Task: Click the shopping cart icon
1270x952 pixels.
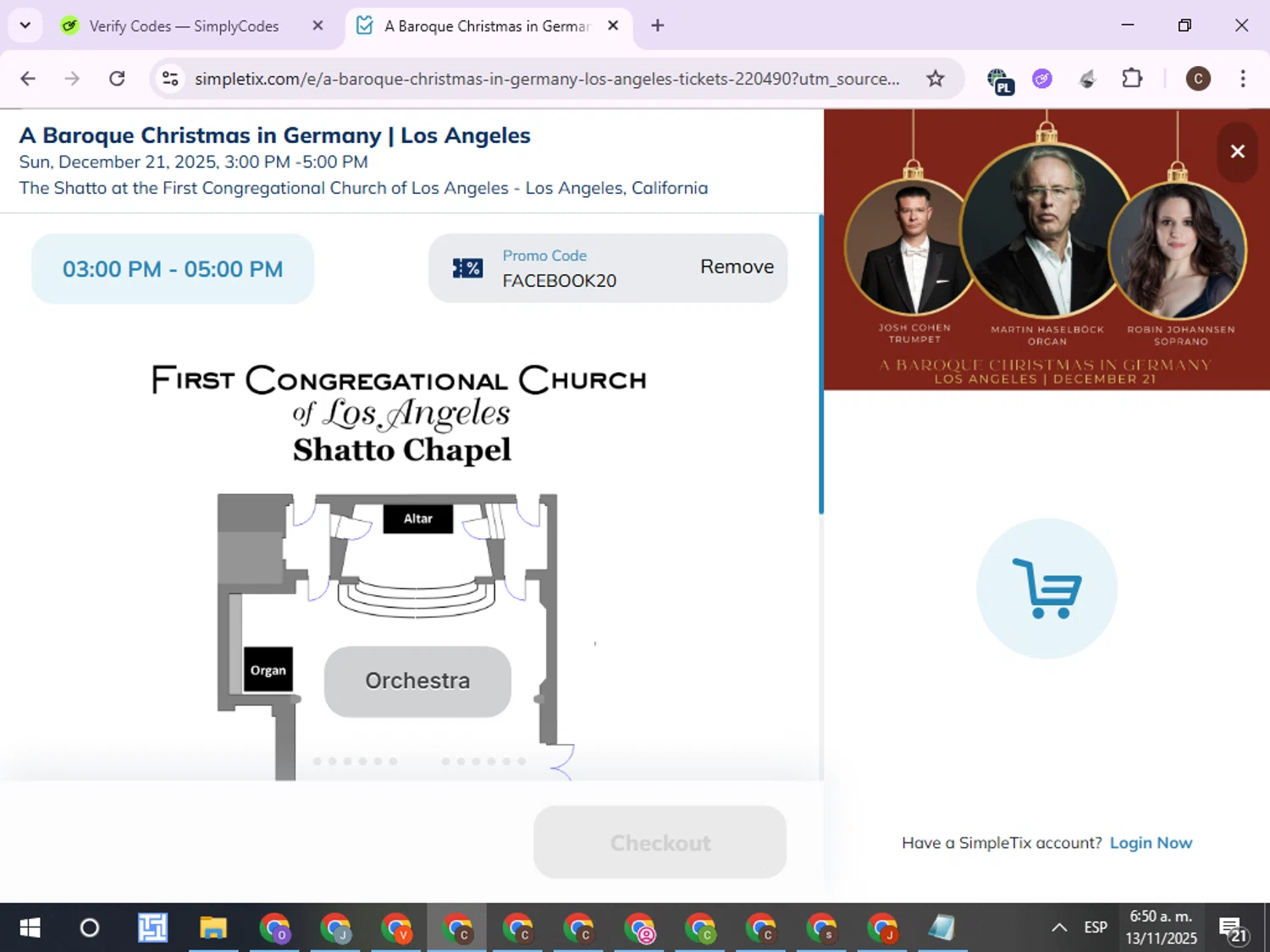Action: tap(1046, 588)
